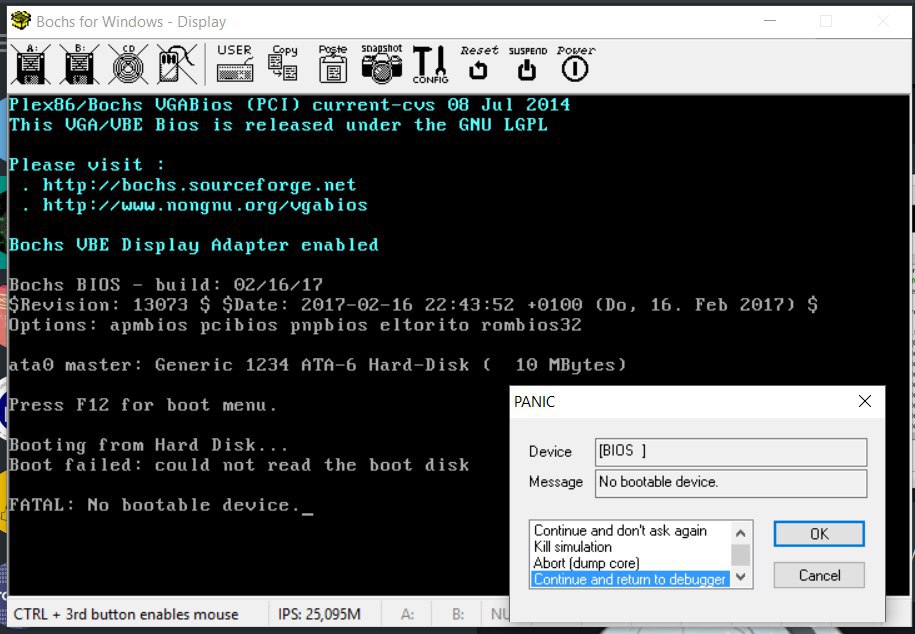Viewport: 915px width, 634px height.
Task: Click "Plex86/Bochs VGABios (PCI)" line
Action: pyautogui.click(x=289, y=105)
